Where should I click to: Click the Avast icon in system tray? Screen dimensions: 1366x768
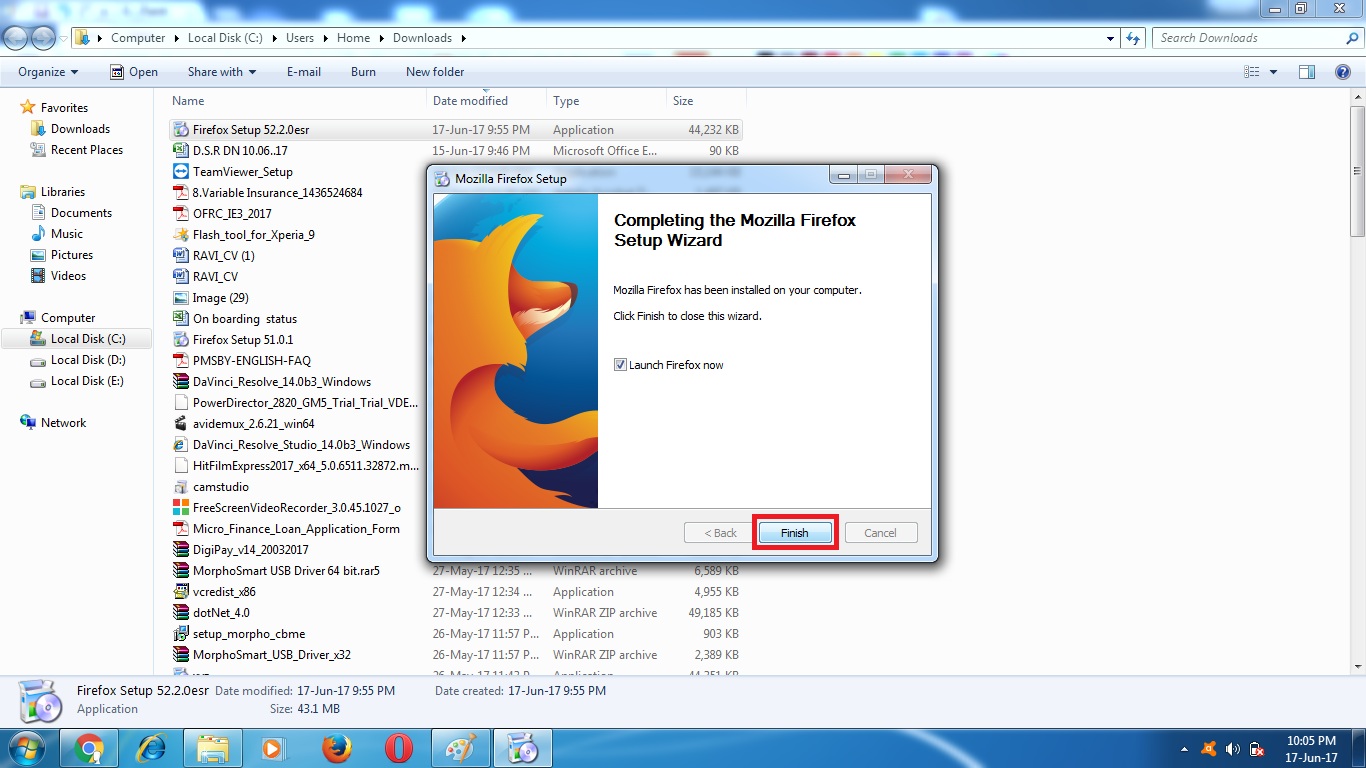[1209, 749]
